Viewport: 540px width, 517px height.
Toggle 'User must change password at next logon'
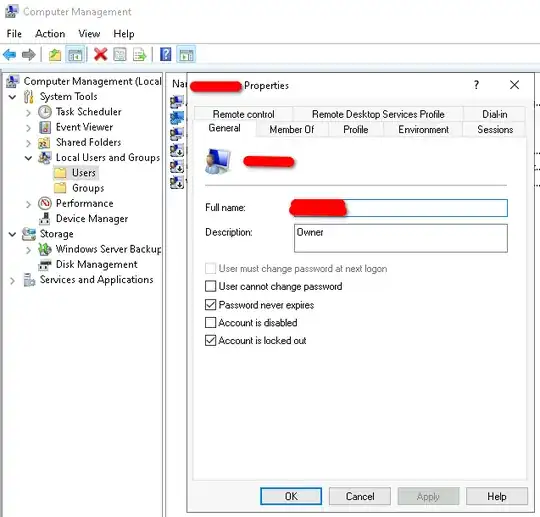(x=210, y=268)
